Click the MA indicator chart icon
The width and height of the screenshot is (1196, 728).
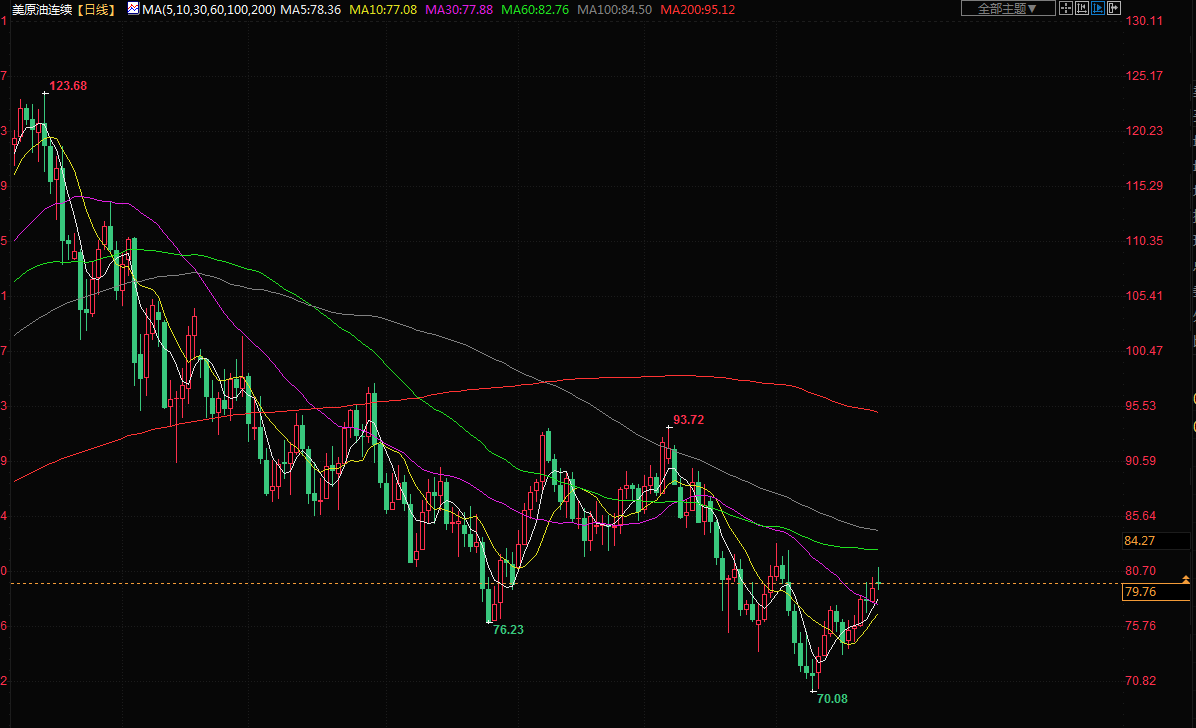133,8
